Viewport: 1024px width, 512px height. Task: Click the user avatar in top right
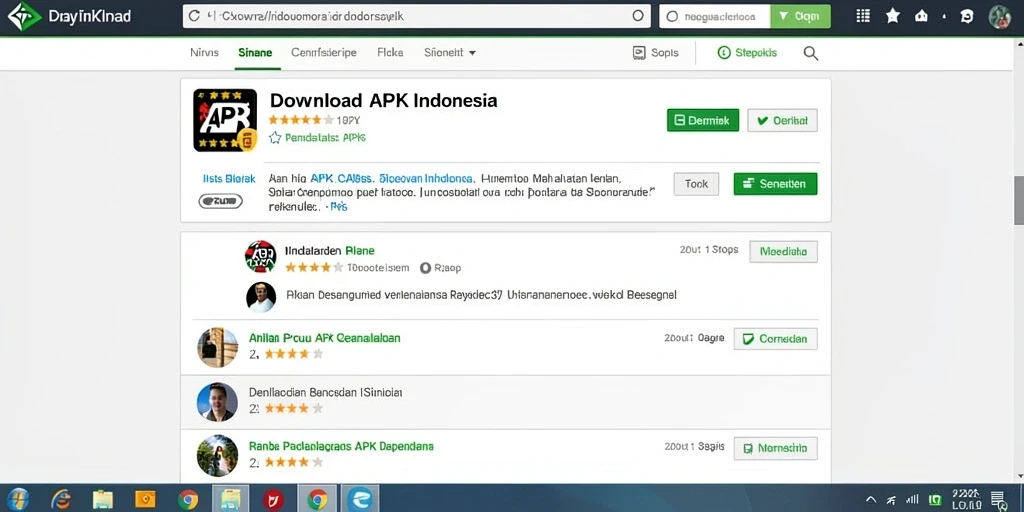pyautogui.click(x=1000, y=17)
